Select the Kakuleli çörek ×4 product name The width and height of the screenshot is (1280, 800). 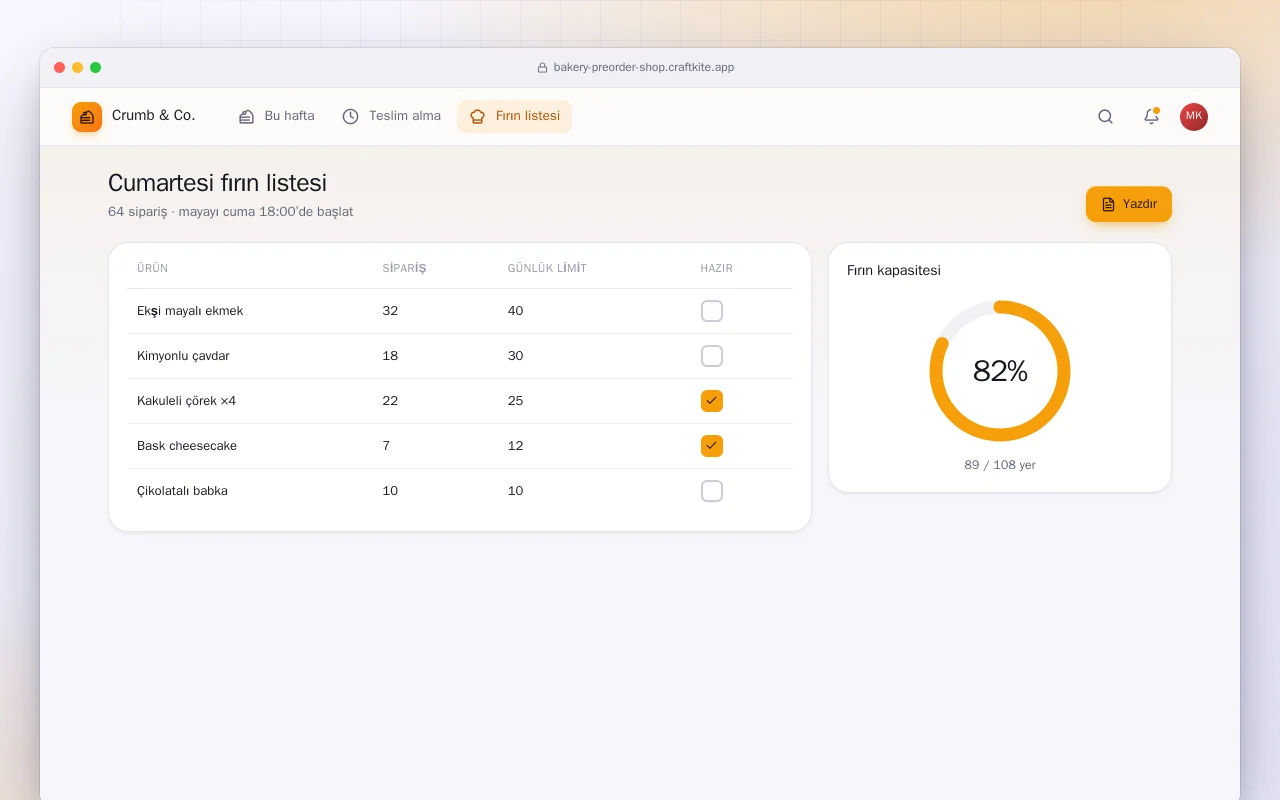[x=186, y=401]
